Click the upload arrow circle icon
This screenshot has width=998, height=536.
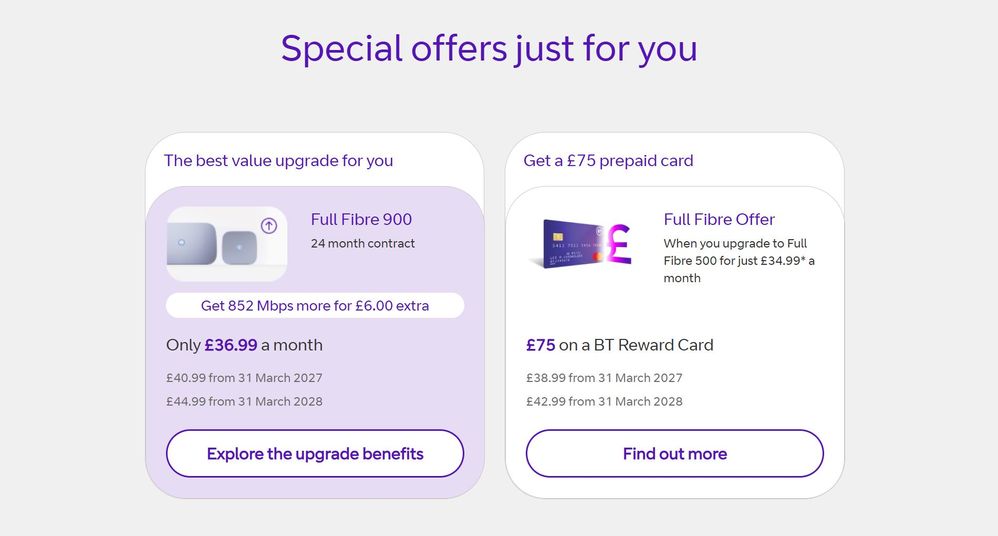(x=269, y=225)
